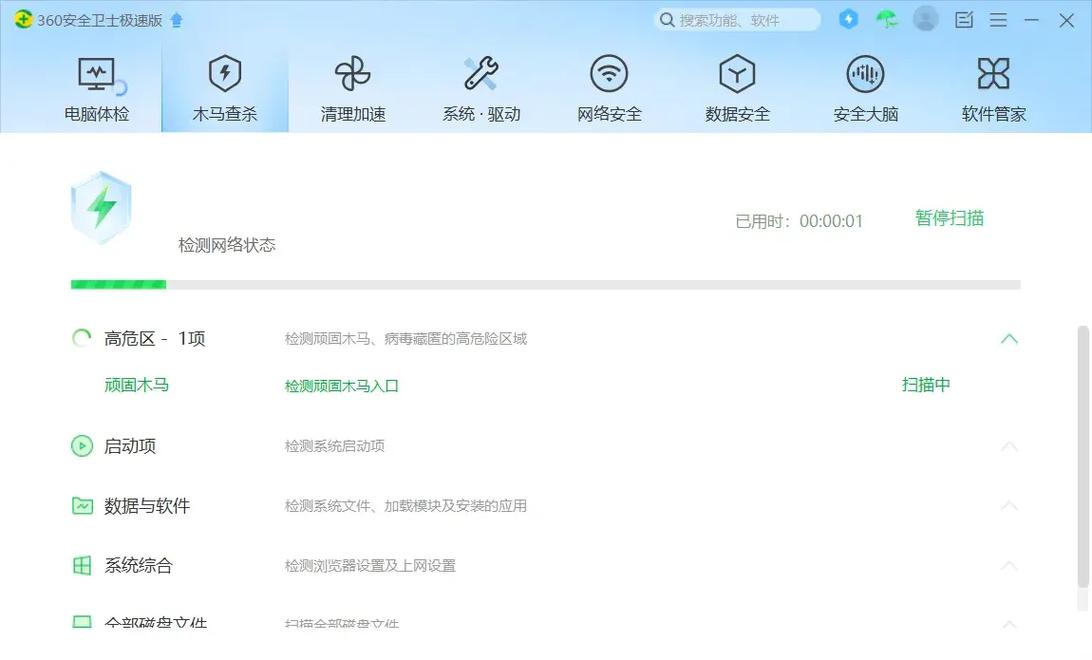Collapse the 高危区 section

click(x=1009, y=339)
